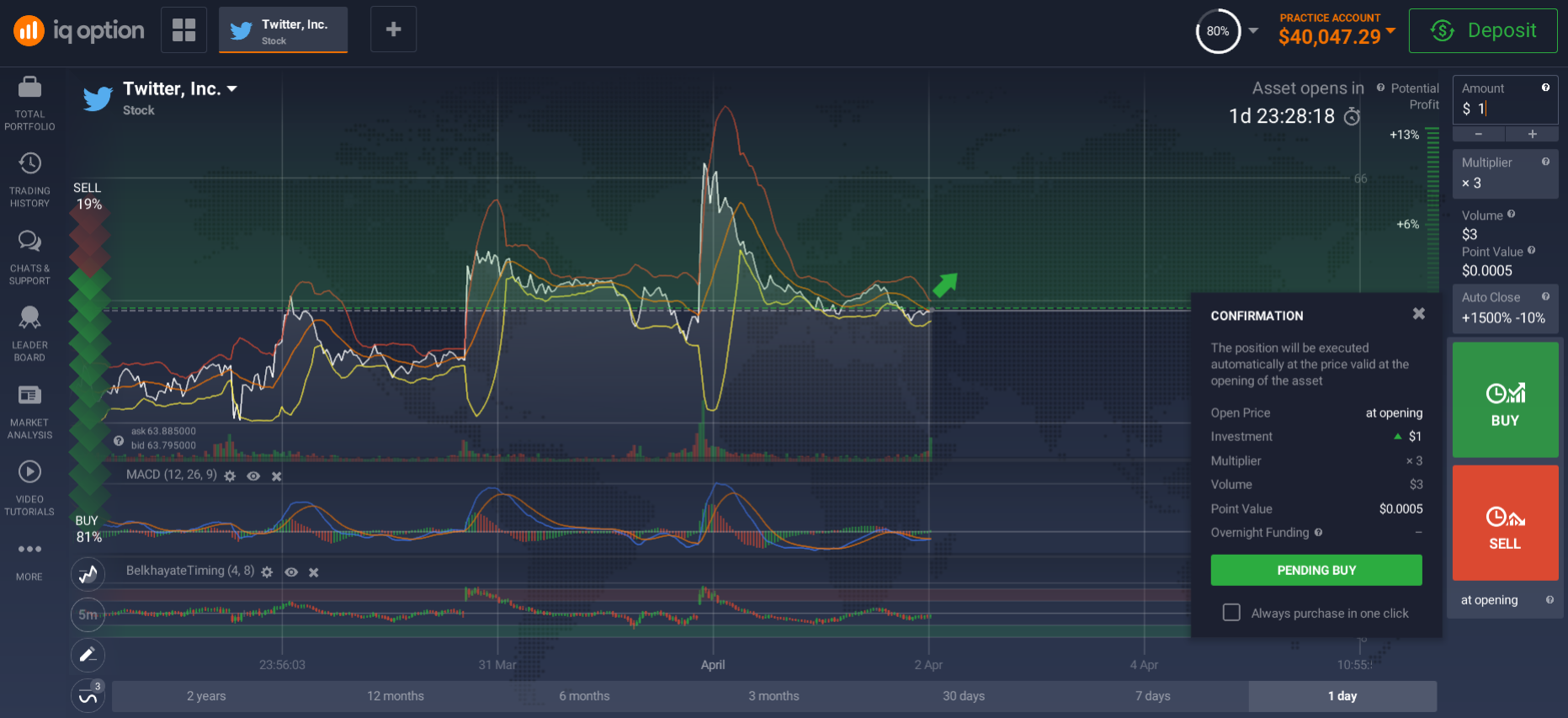Click the 2 Apr timeline label
Screen dimensions: 1568x718
(928, 665)
